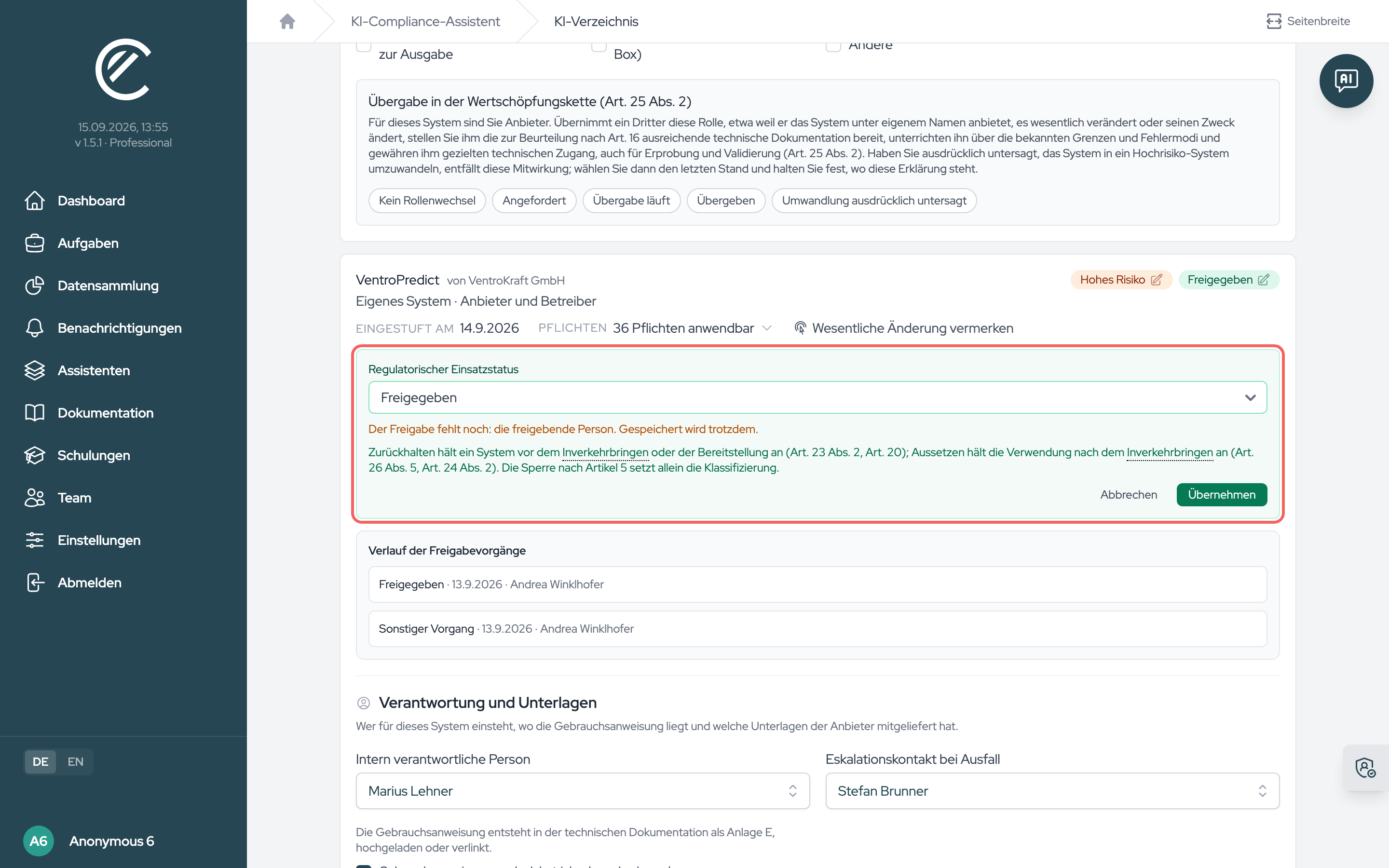Open Assistenten via layers icon
This screenshot has height=868, width=1389.
(x=34, y=370)
